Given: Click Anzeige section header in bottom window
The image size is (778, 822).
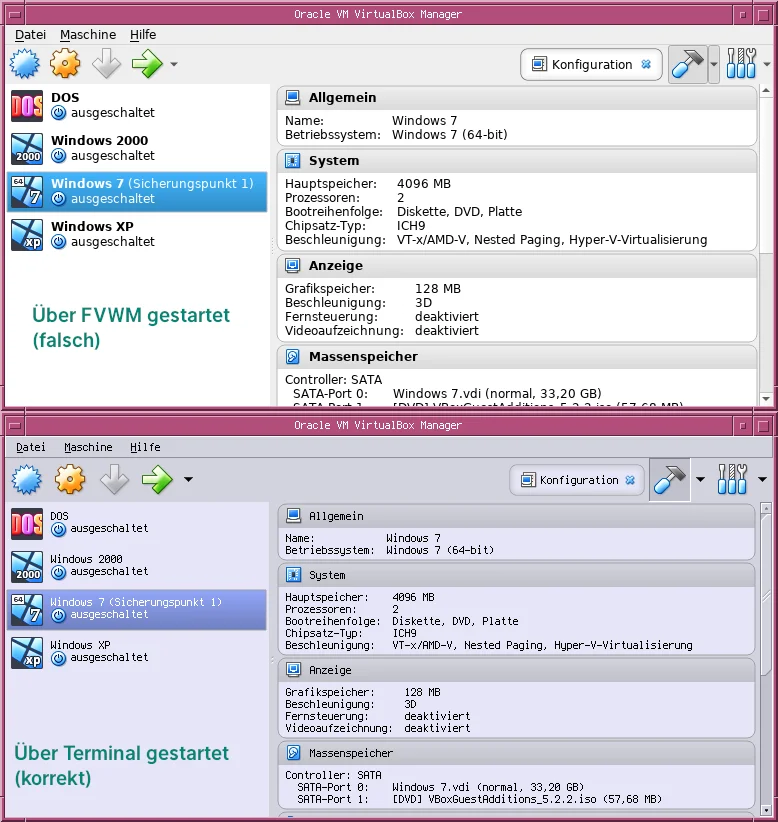Looking at the screenshot, I should pos(516,670).
